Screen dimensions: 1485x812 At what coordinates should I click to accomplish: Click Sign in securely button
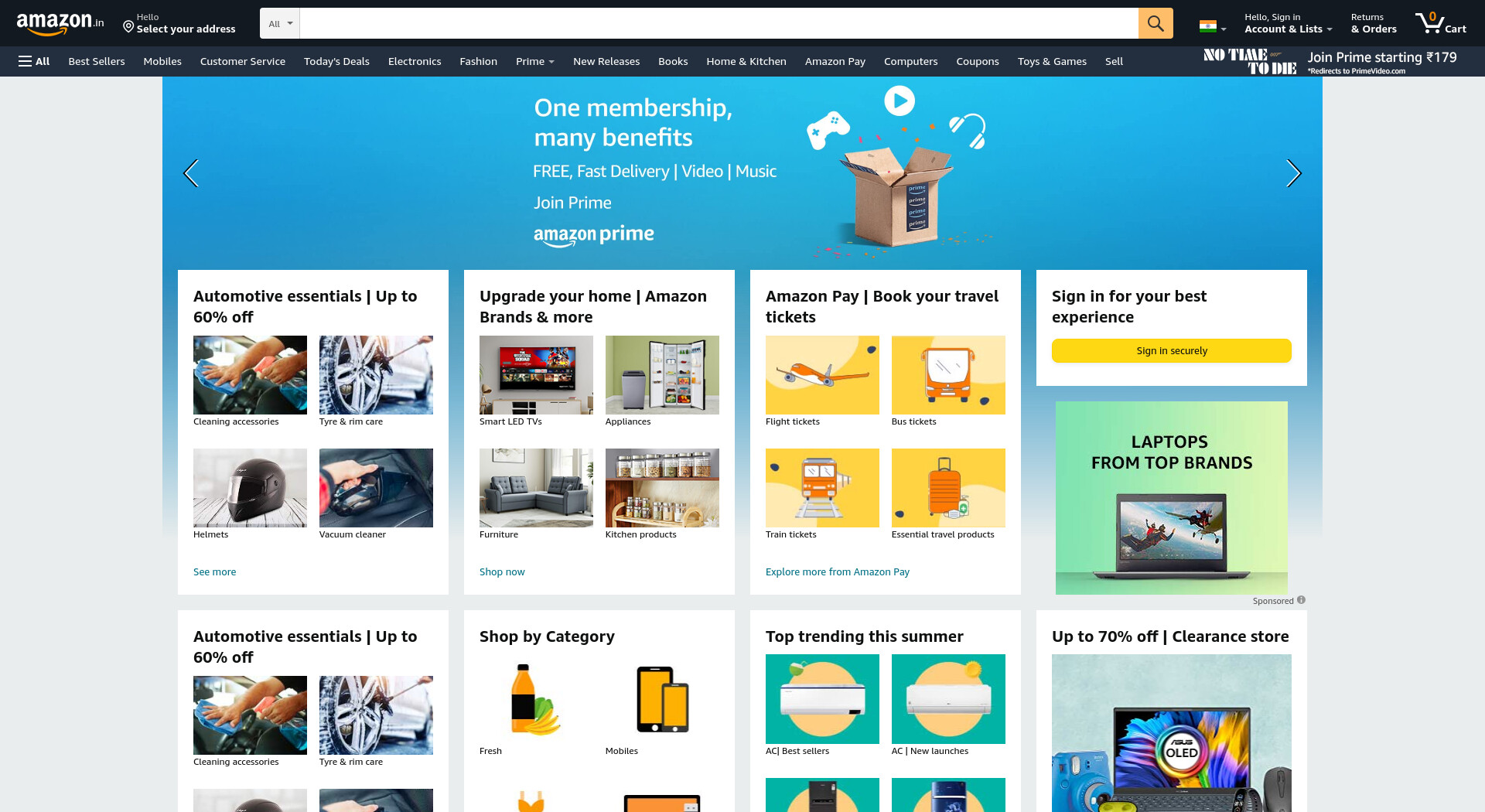[x=1172, y=350]
